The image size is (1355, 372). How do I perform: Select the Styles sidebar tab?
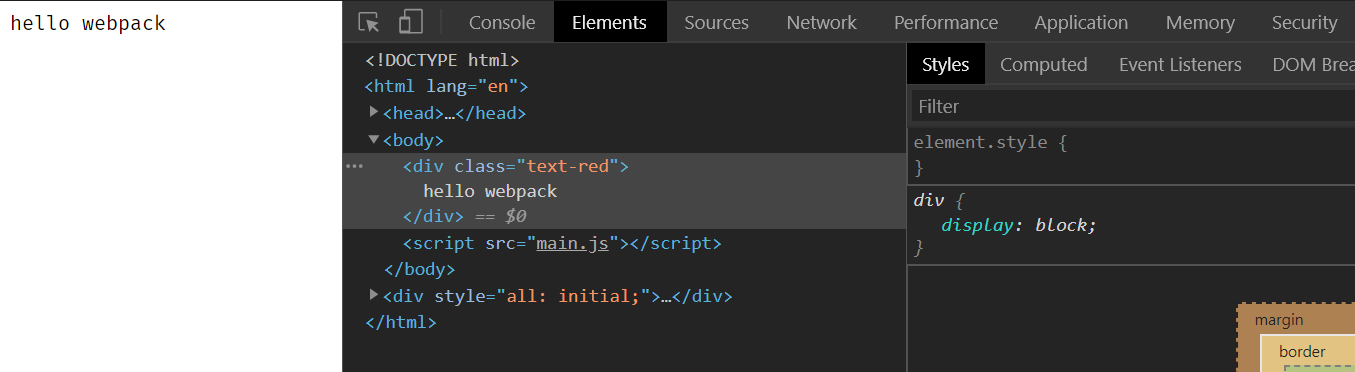(x=946, y=64)
